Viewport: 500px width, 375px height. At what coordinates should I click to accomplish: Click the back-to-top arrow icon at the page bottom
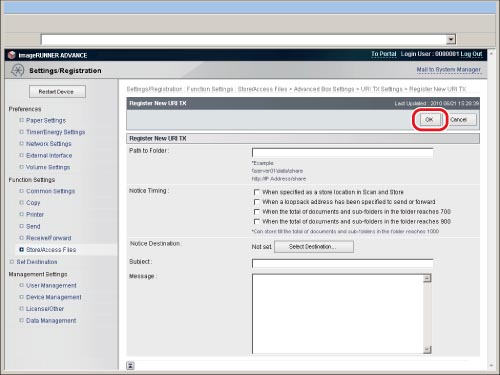click(x=130, y=365)
